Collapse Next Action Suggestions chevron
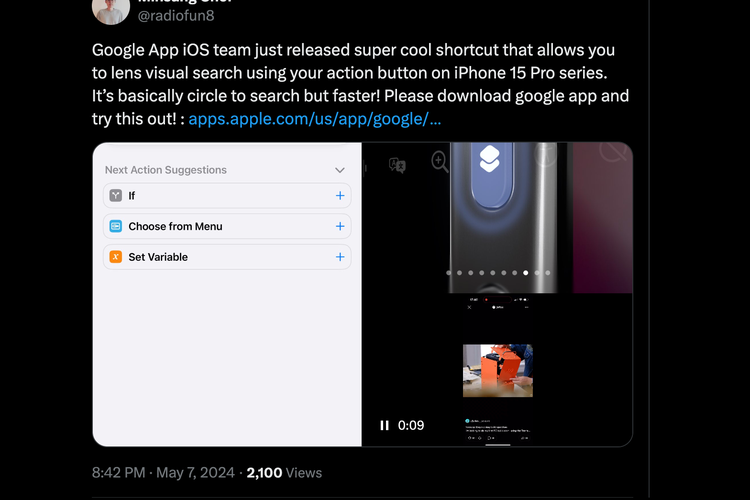750x500 pixels. pyautogui.click(x=340, y=171)
